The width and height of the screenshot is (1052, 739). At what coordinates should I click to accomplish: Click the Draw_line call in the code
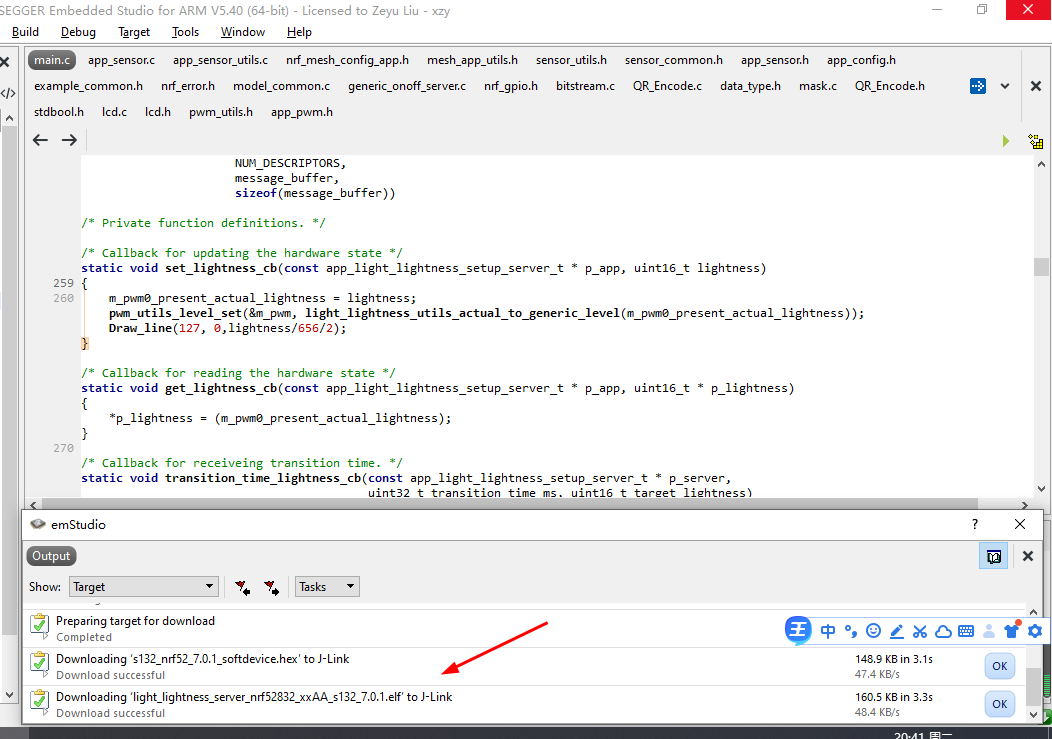tap(227, 328)
